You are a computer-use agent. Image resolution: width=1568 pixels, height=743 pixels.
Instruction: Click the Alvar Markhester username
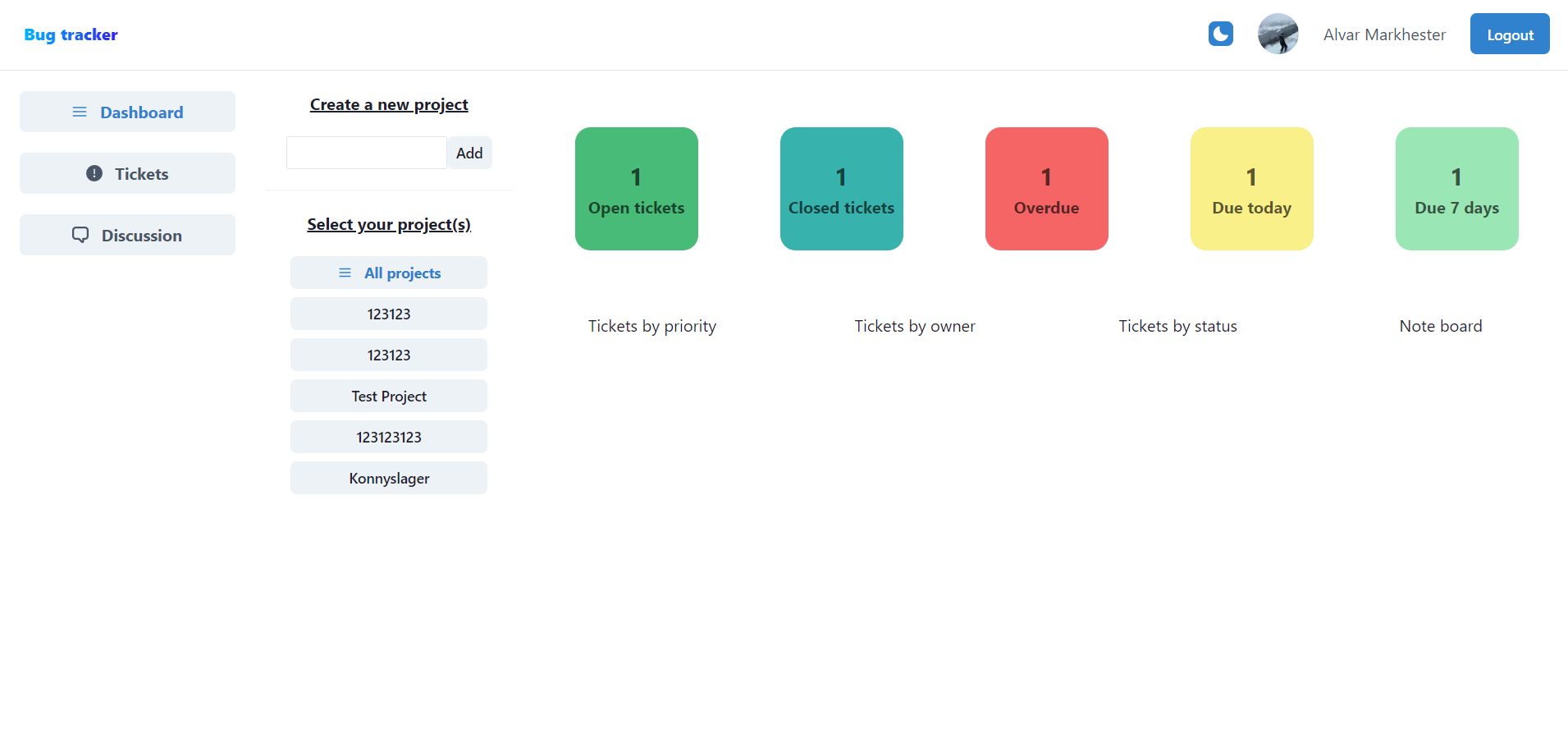click(x=1384, y=34)
